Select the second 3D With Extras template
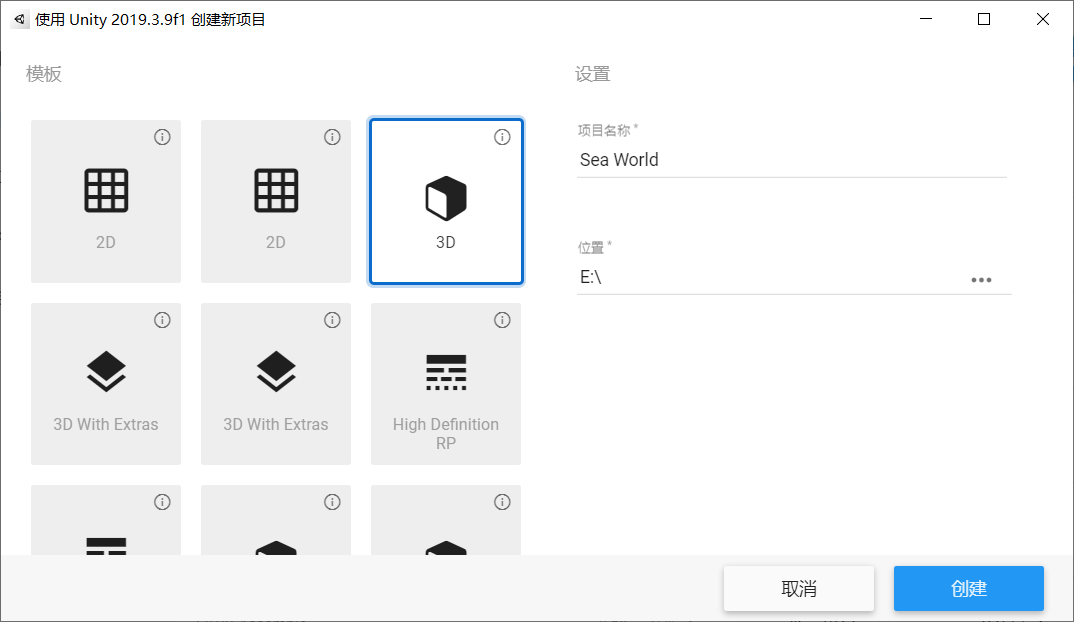Screen dimensions: 1074x622 275,383
